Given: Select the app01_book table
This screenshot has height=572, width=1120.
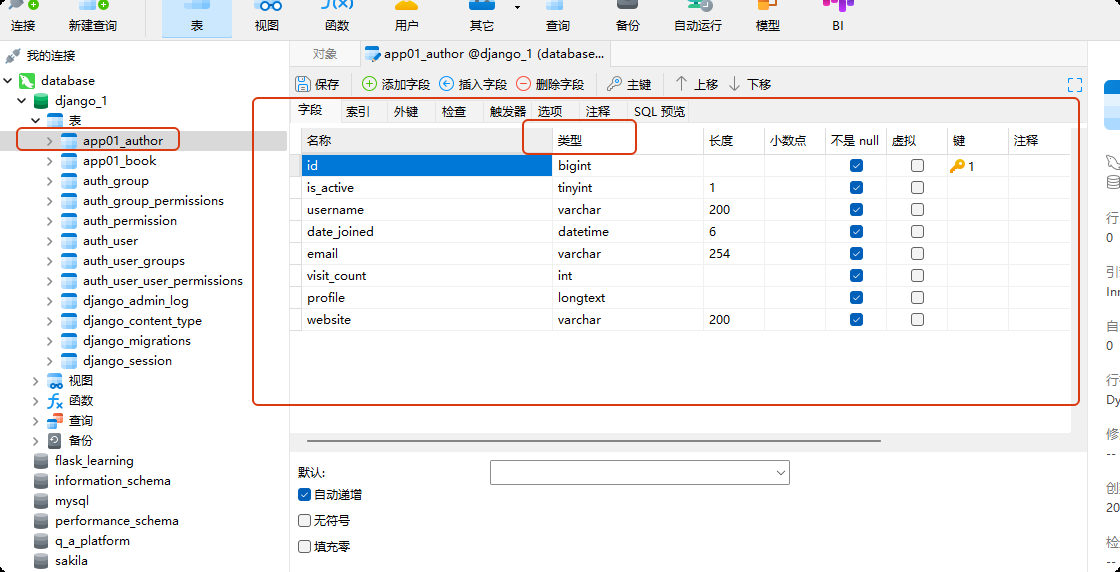Looking at the screenshot, I should pyautogui.click(x=119, y=161).
